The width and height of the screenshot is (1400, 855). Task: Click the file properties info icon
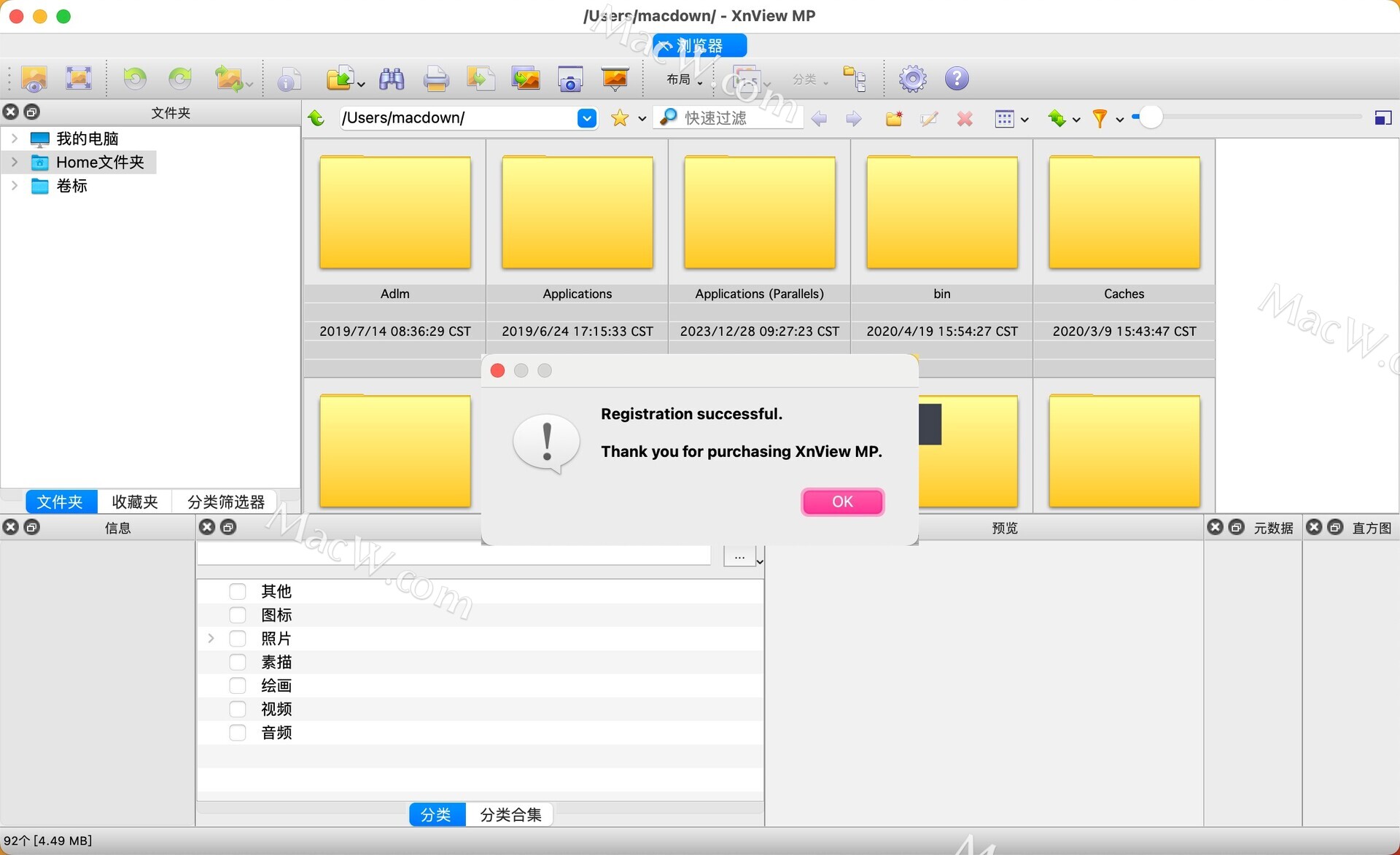point(289,79)
